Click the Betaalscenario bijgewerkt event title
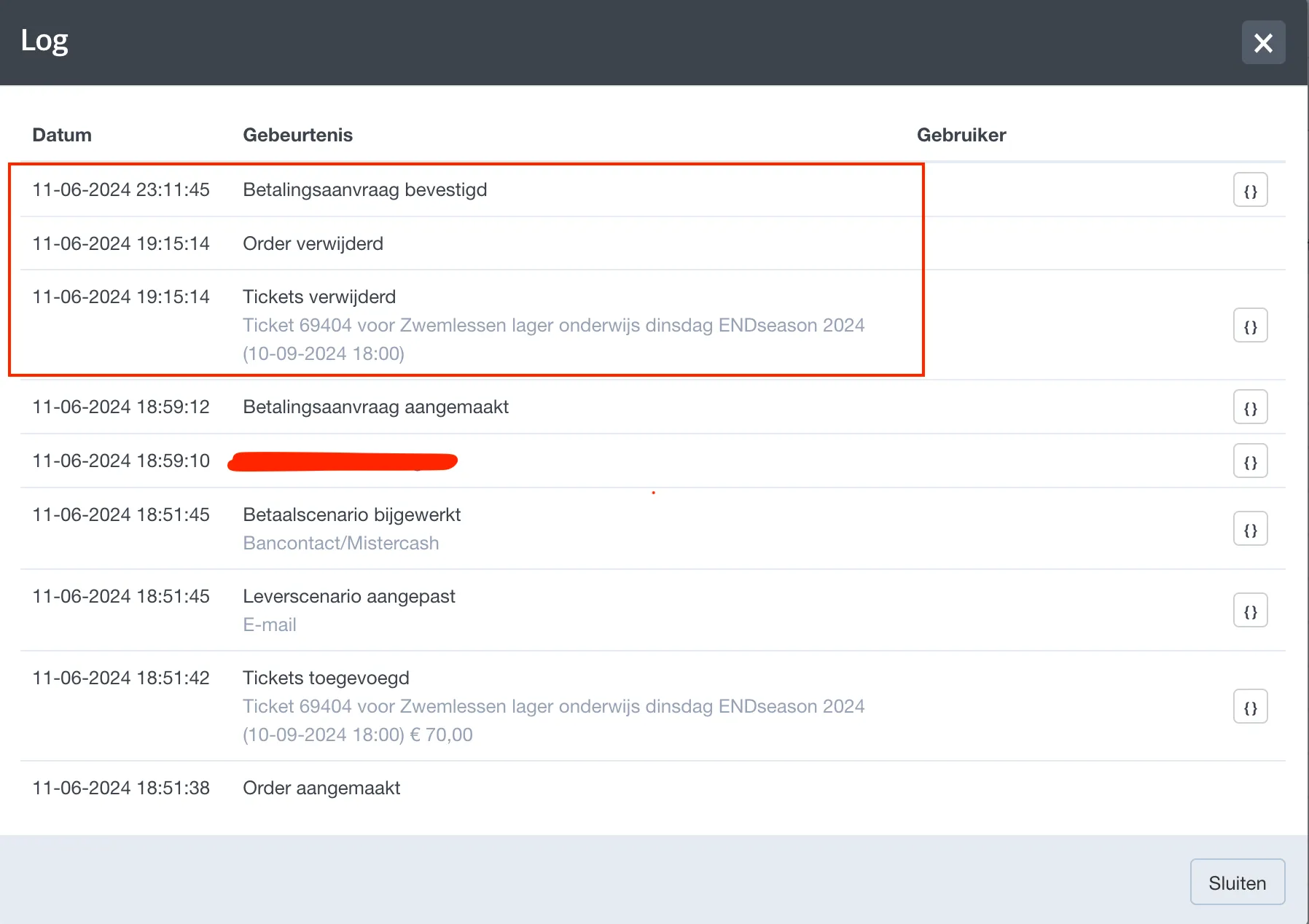1309x924 pixels. click(351, 514)
